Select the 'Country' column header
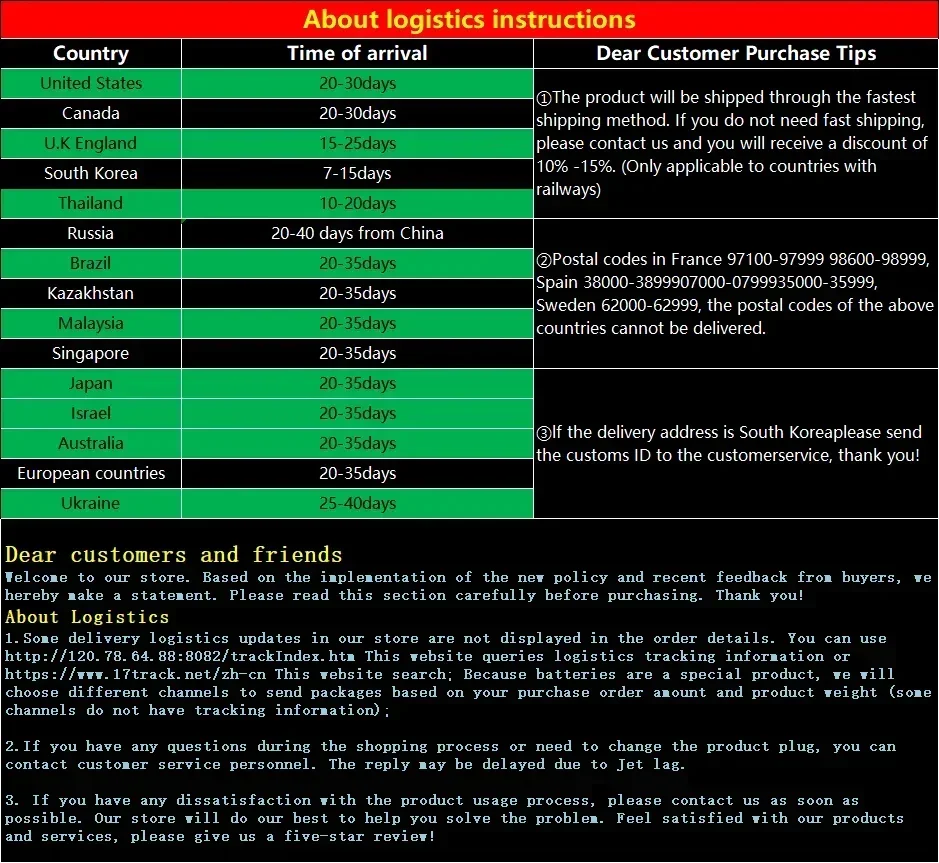The image size is (939, 863). (91, 53)
